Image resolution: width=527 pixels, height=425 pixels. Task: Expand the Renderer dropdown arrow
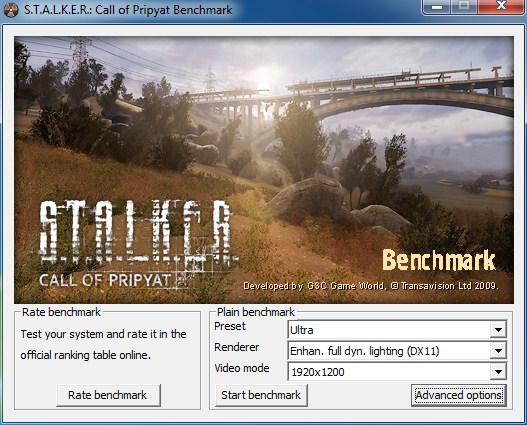498,351
